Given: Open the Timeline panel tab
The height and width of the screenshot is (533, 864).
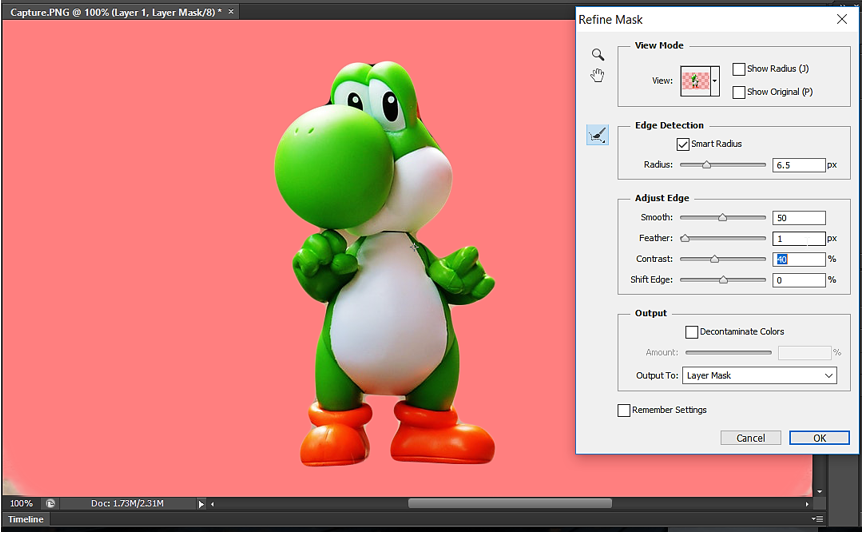Looking at the screenshot, I should click(26, 519).
